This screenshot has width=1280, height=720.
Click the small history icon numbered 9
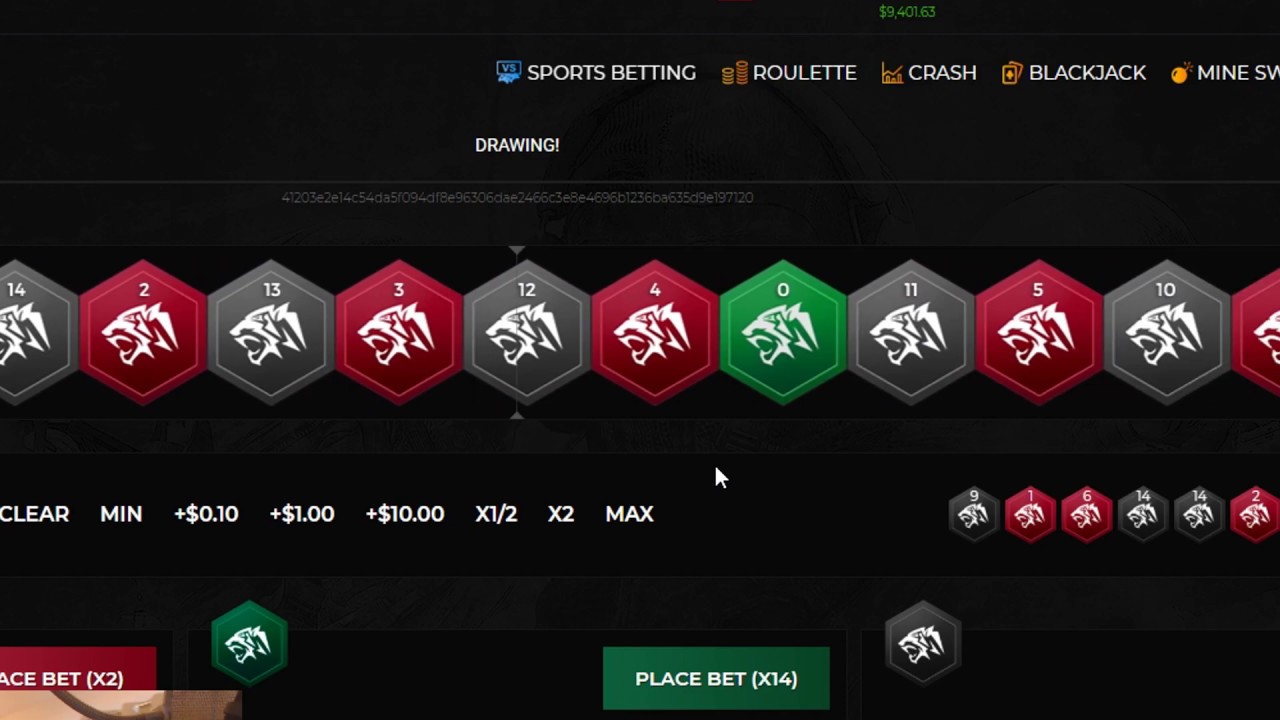[x=974, y=514]
